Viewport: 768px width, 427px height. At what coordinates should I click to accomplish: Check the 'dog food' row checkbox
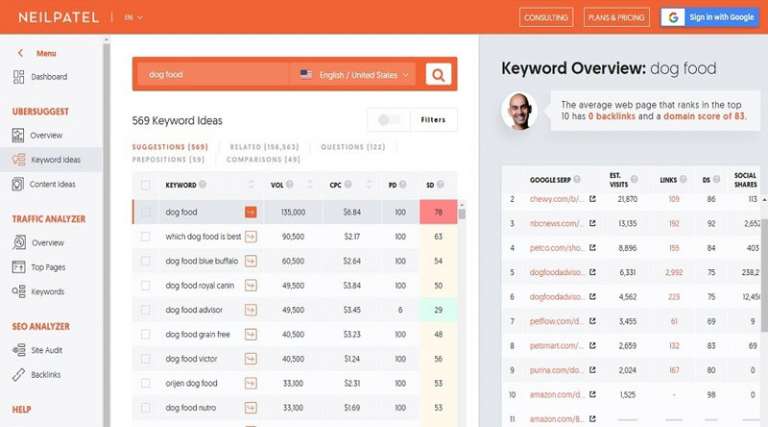[x=145, y=212]
